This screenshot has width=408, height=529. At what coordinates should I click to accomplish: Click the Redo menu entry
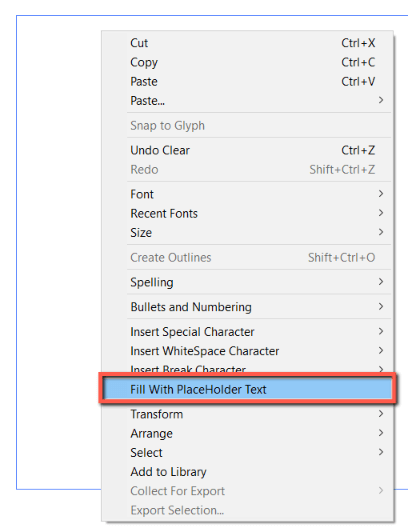(x=247, y=169)
